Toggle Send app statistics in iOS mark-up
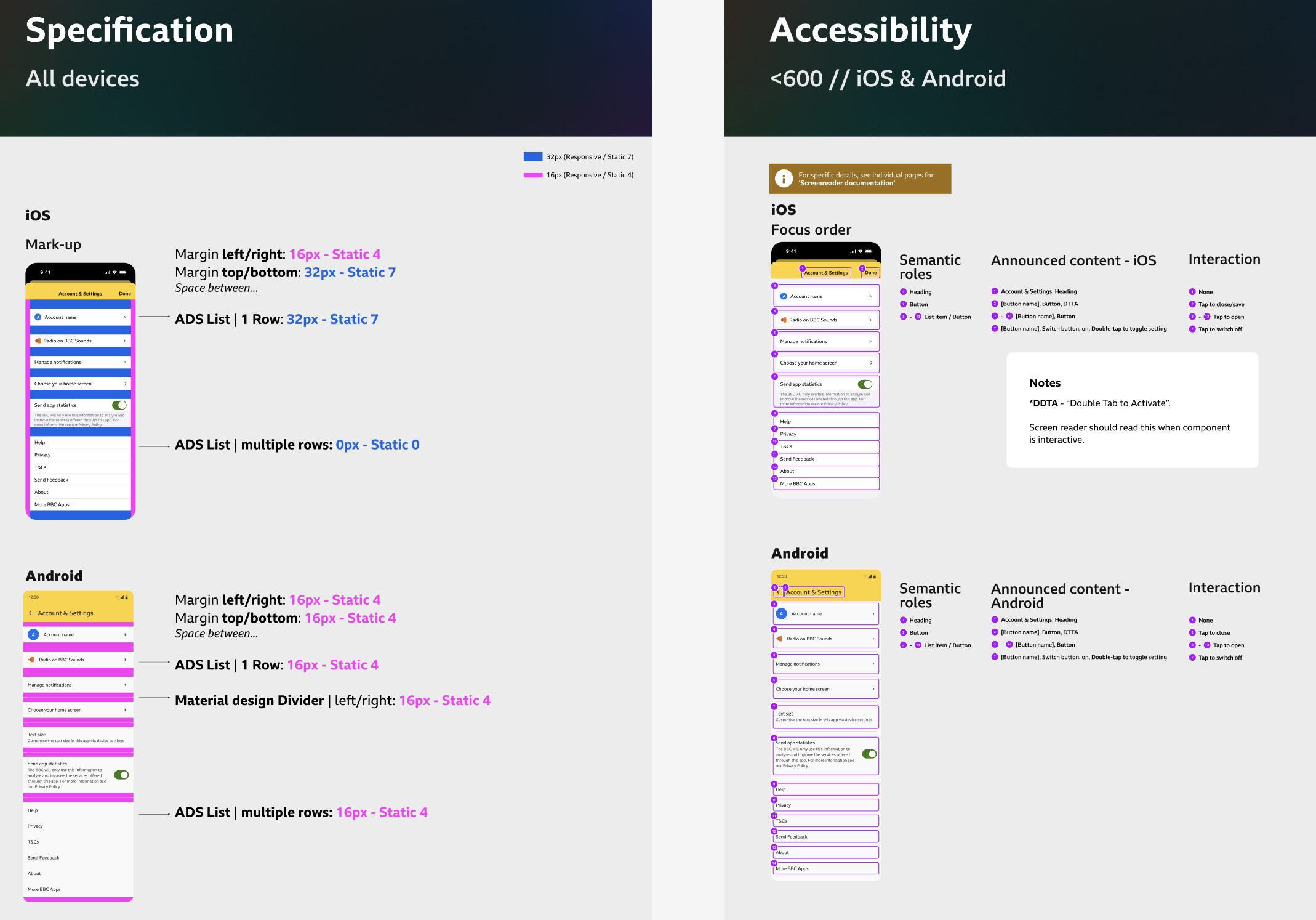The image size is (1316, 920). 119,405
